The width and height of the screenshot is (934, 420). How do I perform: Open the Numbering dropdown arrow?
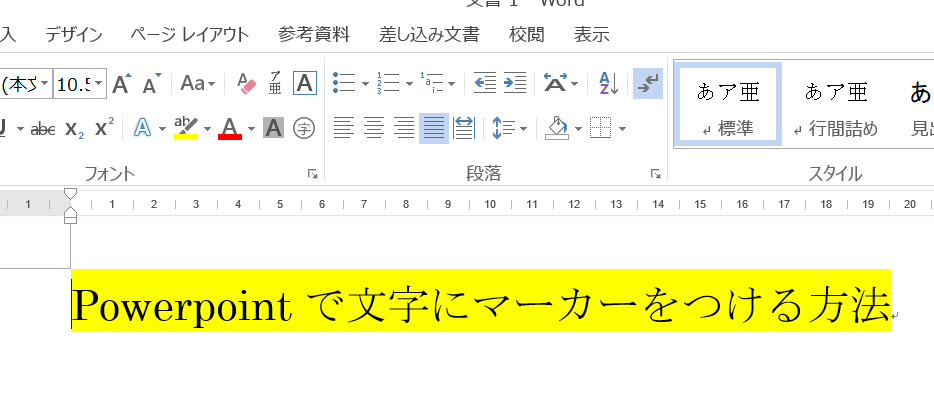point(409,84)
